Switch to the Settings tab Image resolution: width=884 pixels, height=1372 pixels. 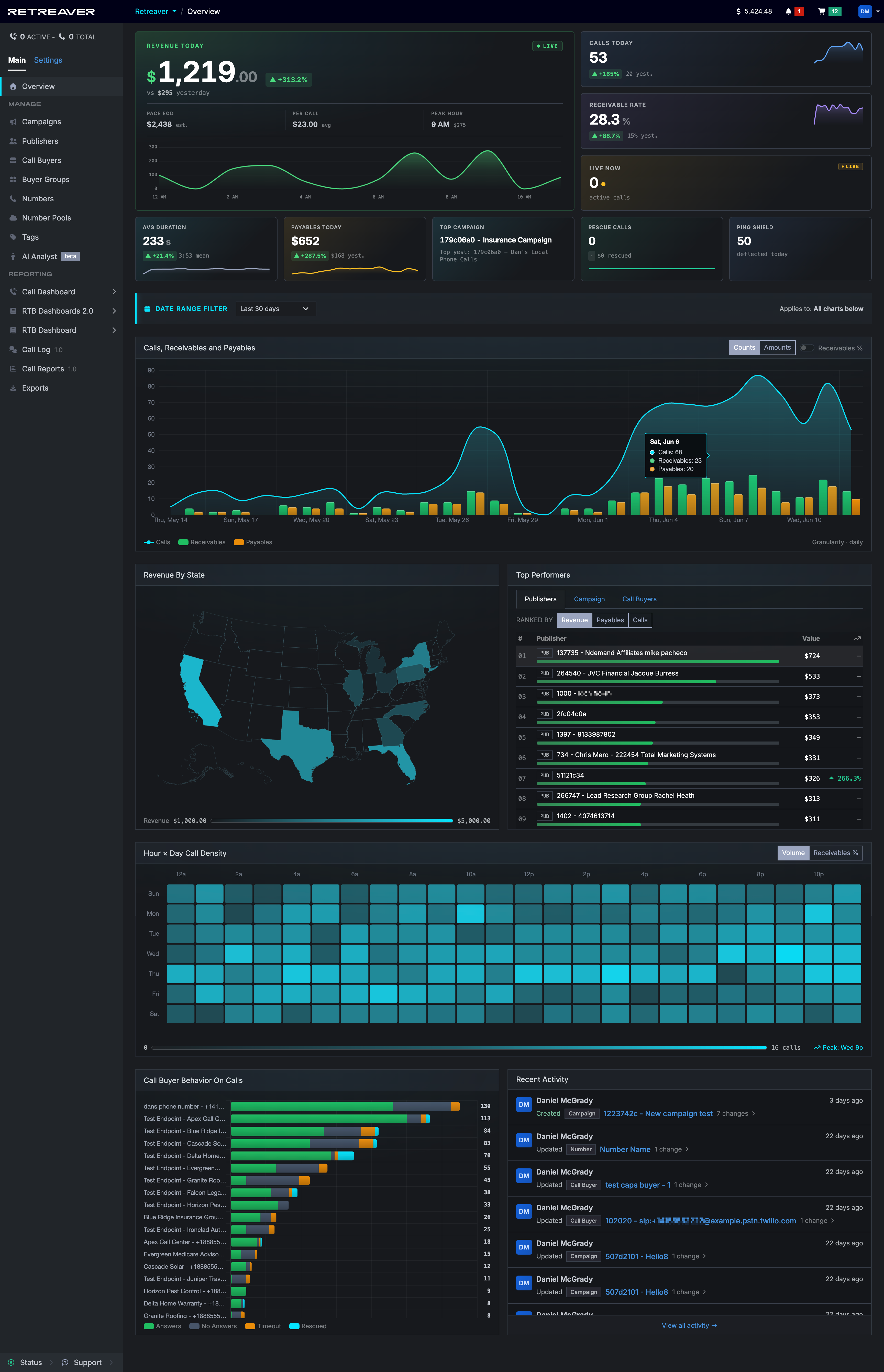48,60
